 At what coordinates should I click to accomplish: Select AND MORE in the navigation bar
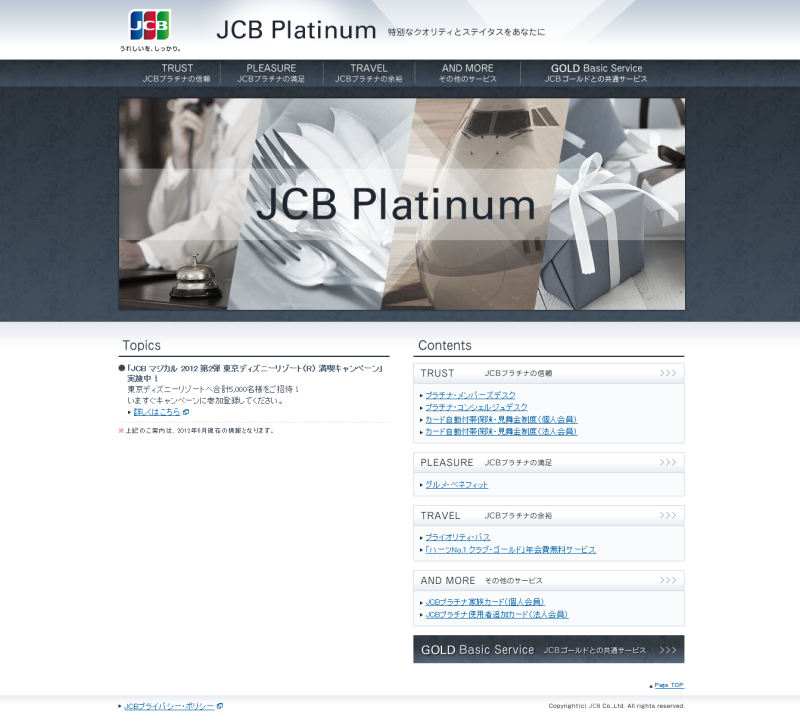pyautogui.click(x=467, y=73)
